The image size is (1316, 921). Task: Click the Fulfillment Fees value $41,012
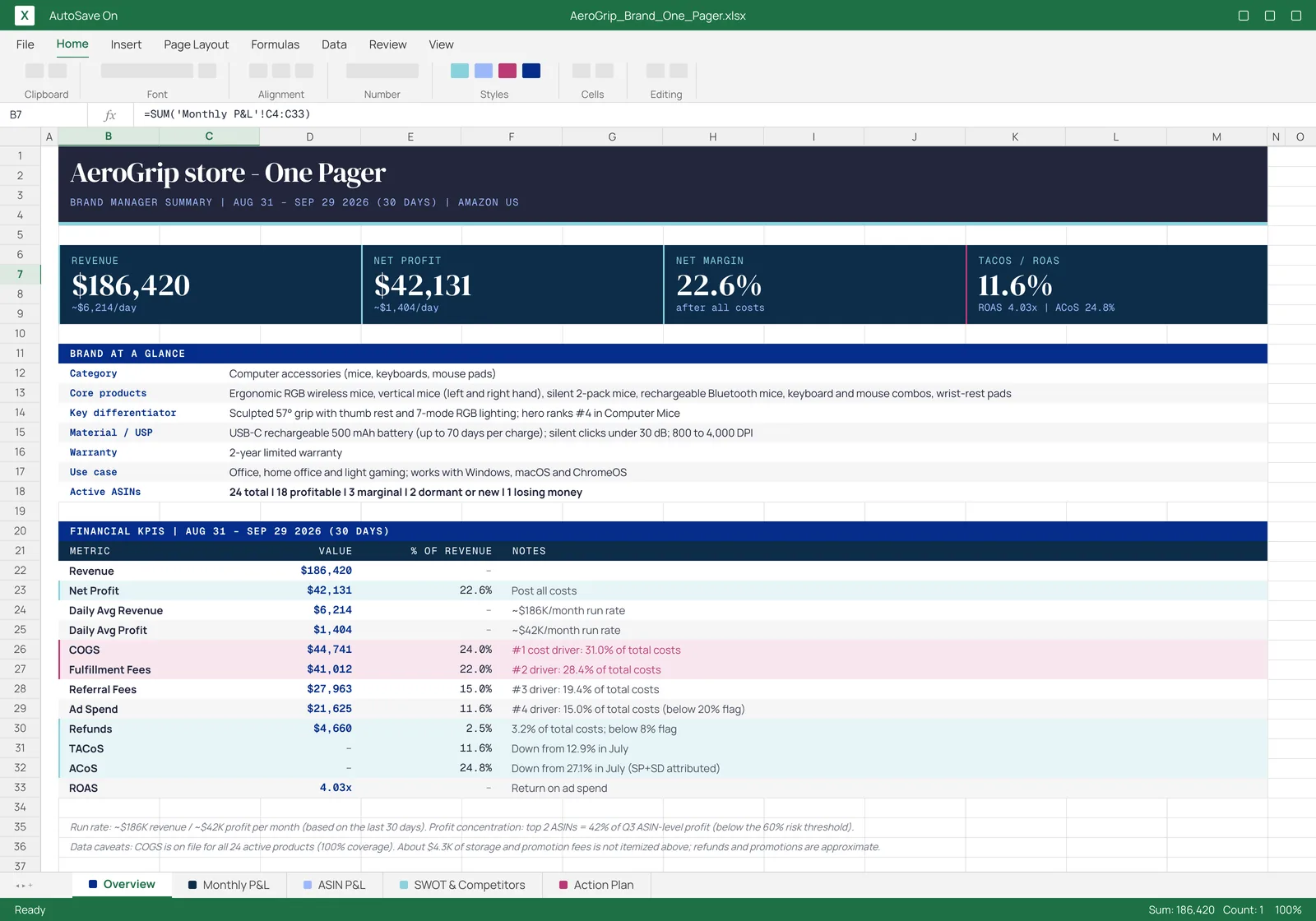(x=329, y=669)
